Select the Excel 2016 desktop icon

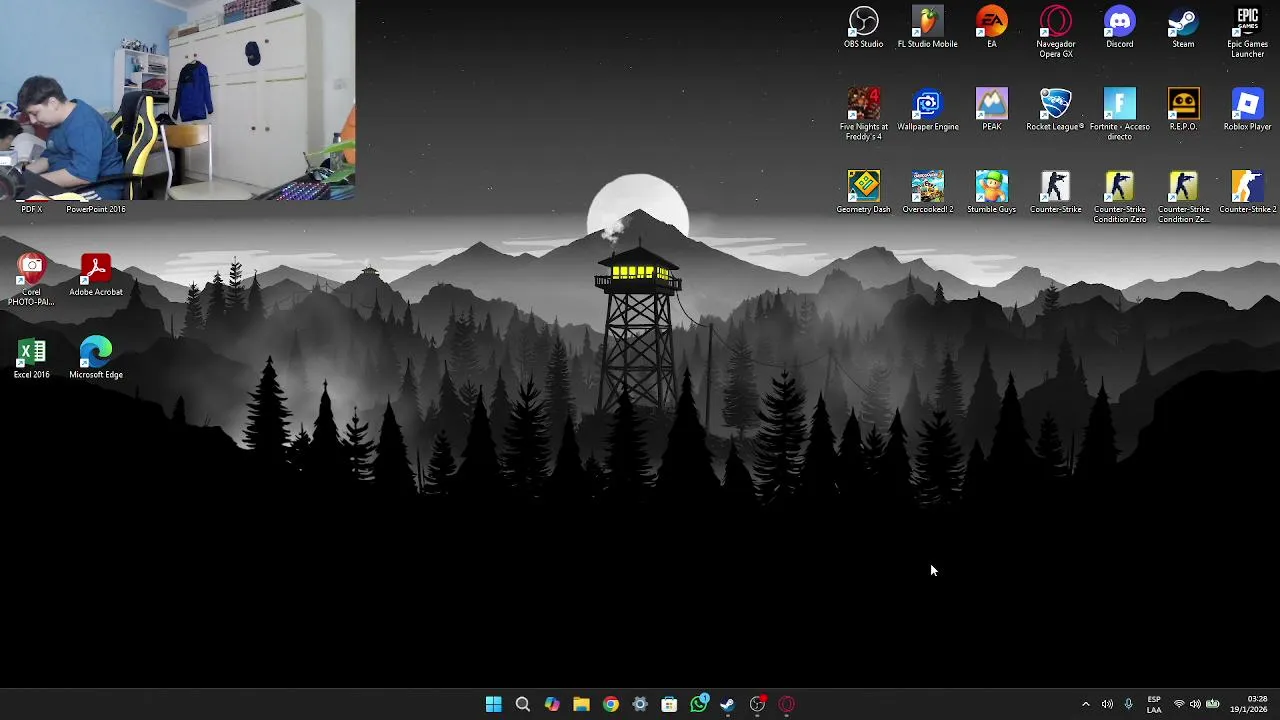coord(31,358)
